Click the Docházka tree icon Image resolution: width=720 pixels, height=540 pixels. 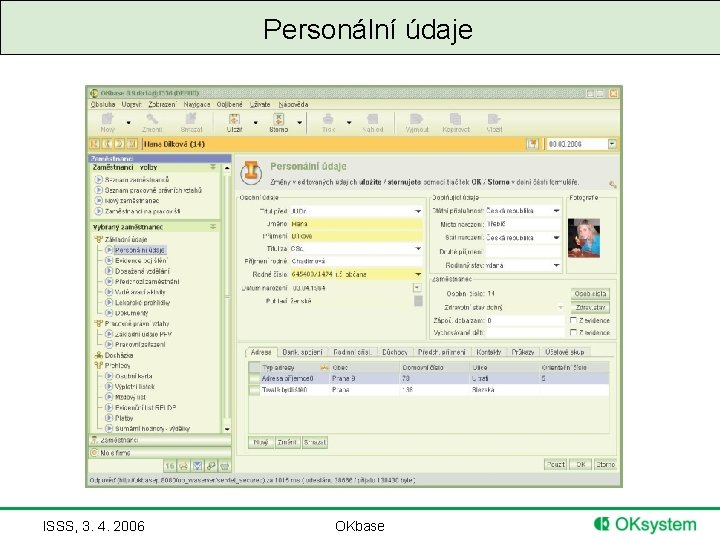[98, 355]
